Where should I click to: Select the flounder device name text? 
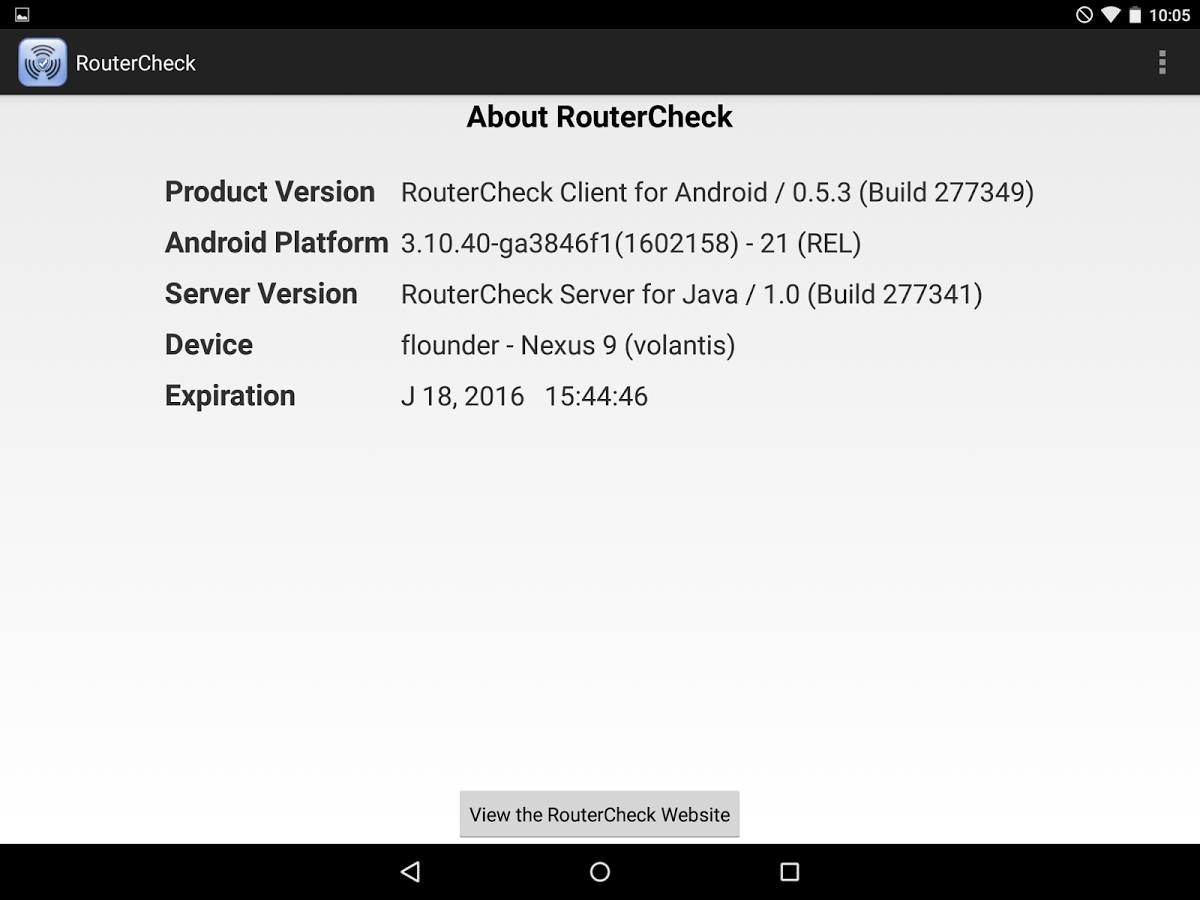coord(445,345)
